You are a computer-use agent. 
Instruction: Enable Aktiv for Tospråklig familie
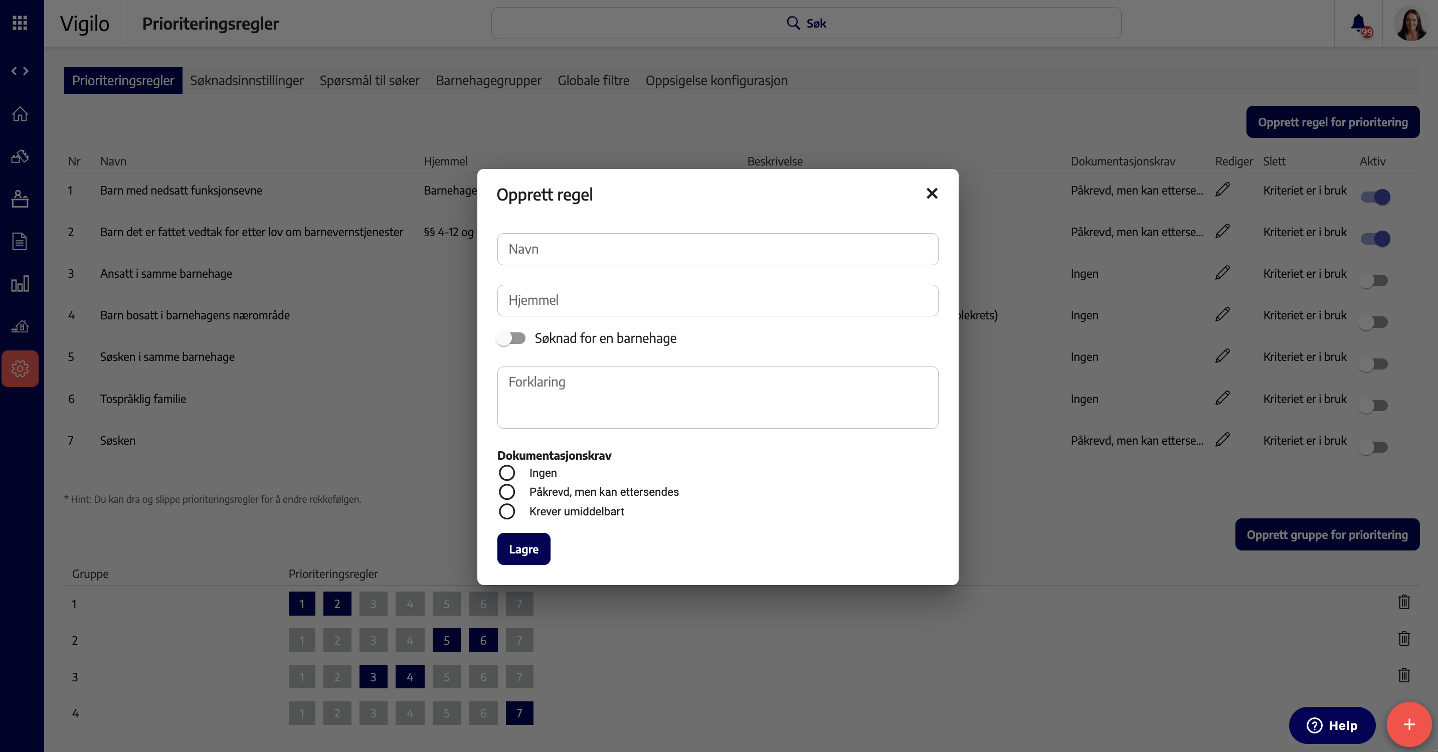pyautogui.click(x=1375, y=406)
